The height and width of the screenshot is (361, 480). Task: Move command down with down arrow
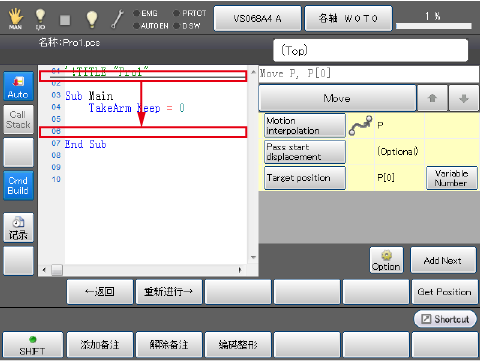[464, 98]
